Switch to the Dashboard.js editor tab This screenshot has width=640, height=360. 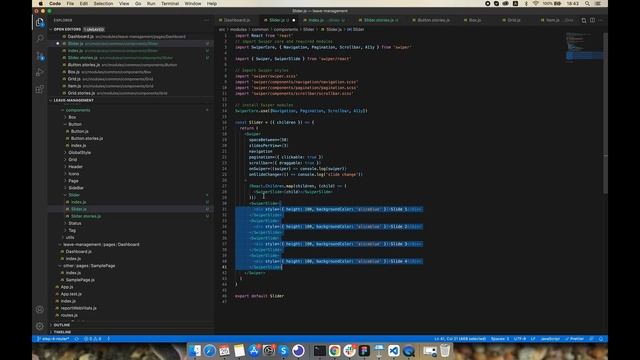pos(237,20)
